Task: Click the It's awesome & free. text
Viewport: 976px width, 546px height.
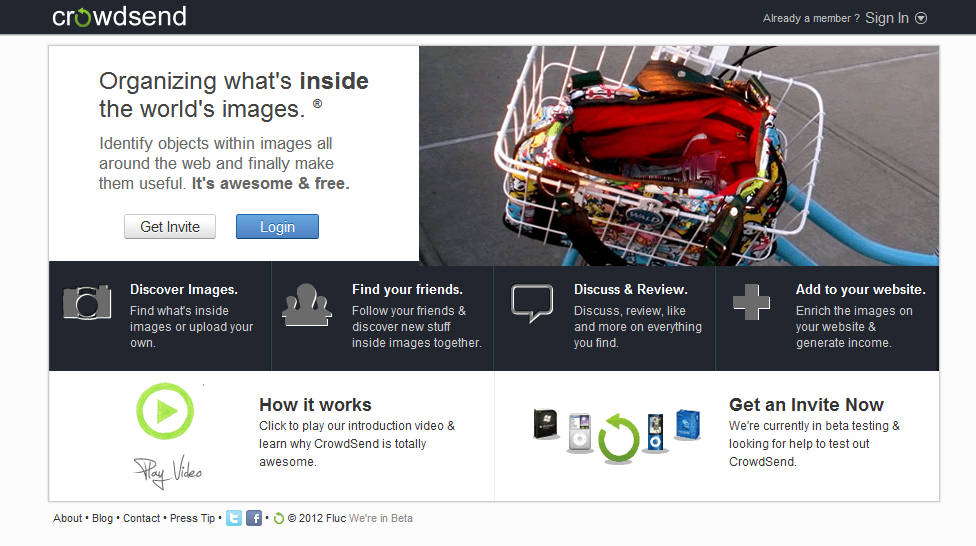Action: click(x=270, y=184)
